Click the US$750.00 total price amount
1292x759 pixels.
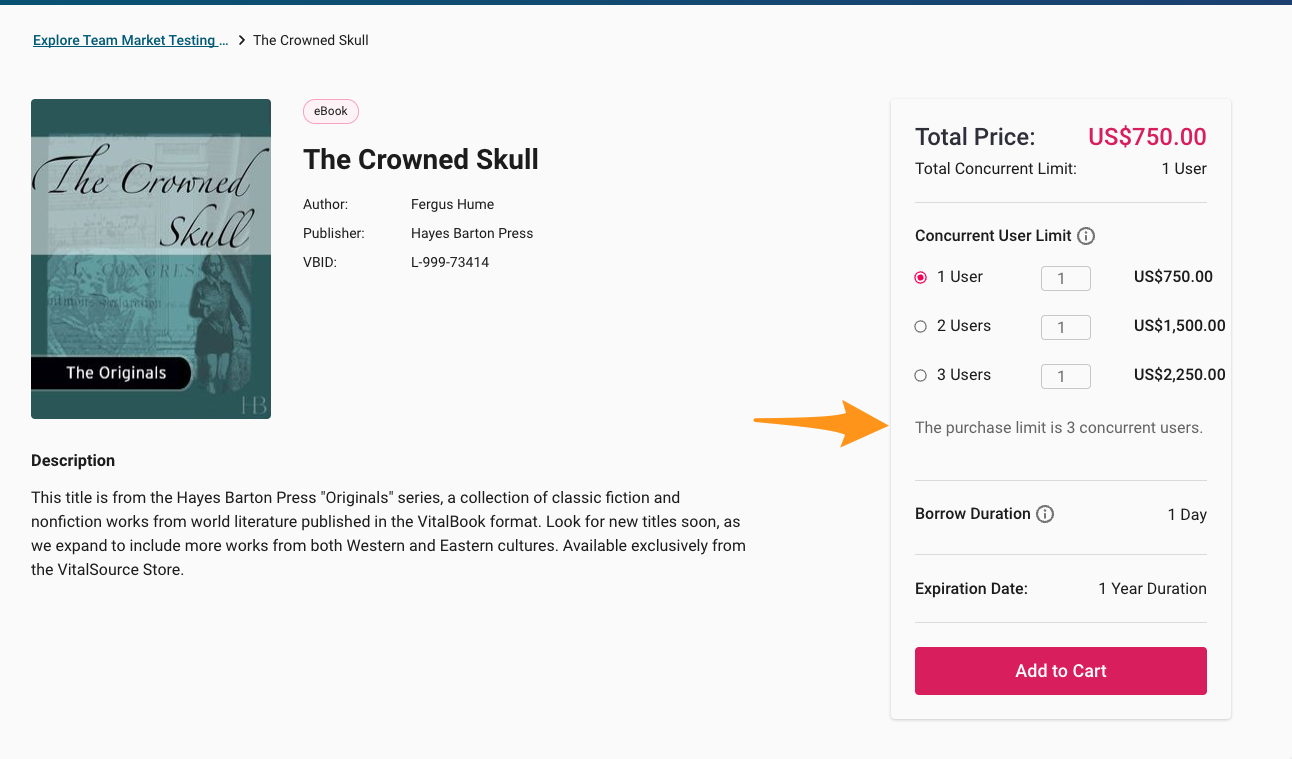pyautogui.click(x=1147, y=138)
